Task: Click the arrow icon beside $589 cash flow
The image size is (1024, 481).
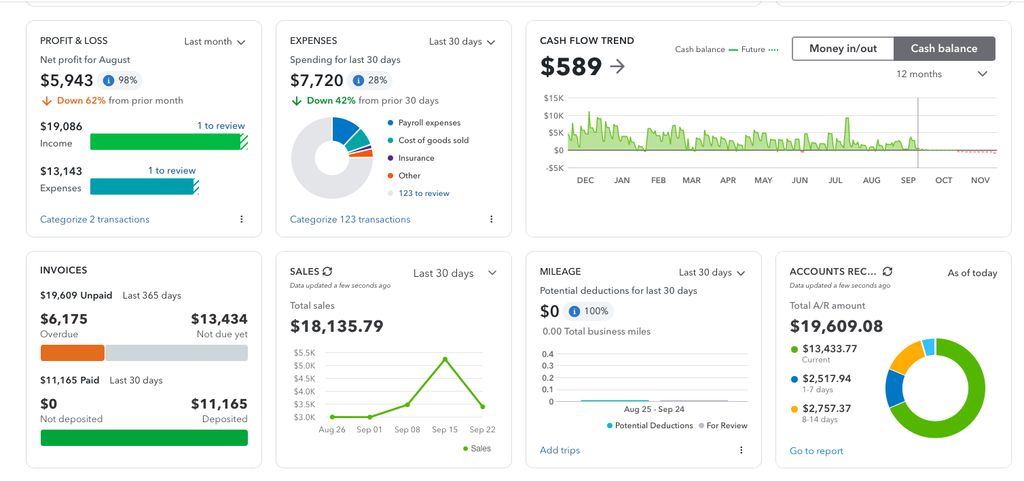Action: tap(617, 67)
